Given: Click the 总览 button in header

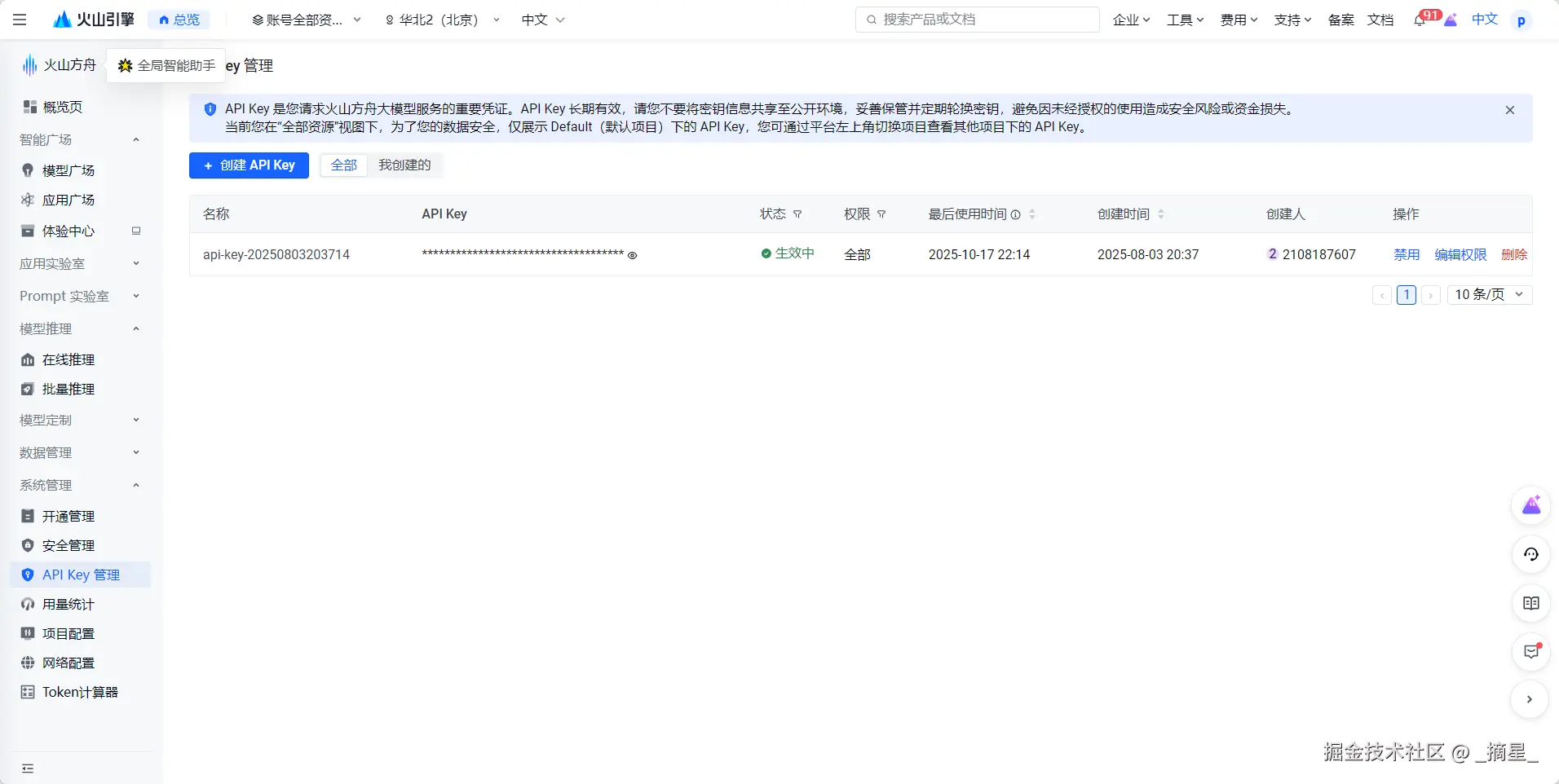Looking at the screenshot, I should tap(179, 20).
